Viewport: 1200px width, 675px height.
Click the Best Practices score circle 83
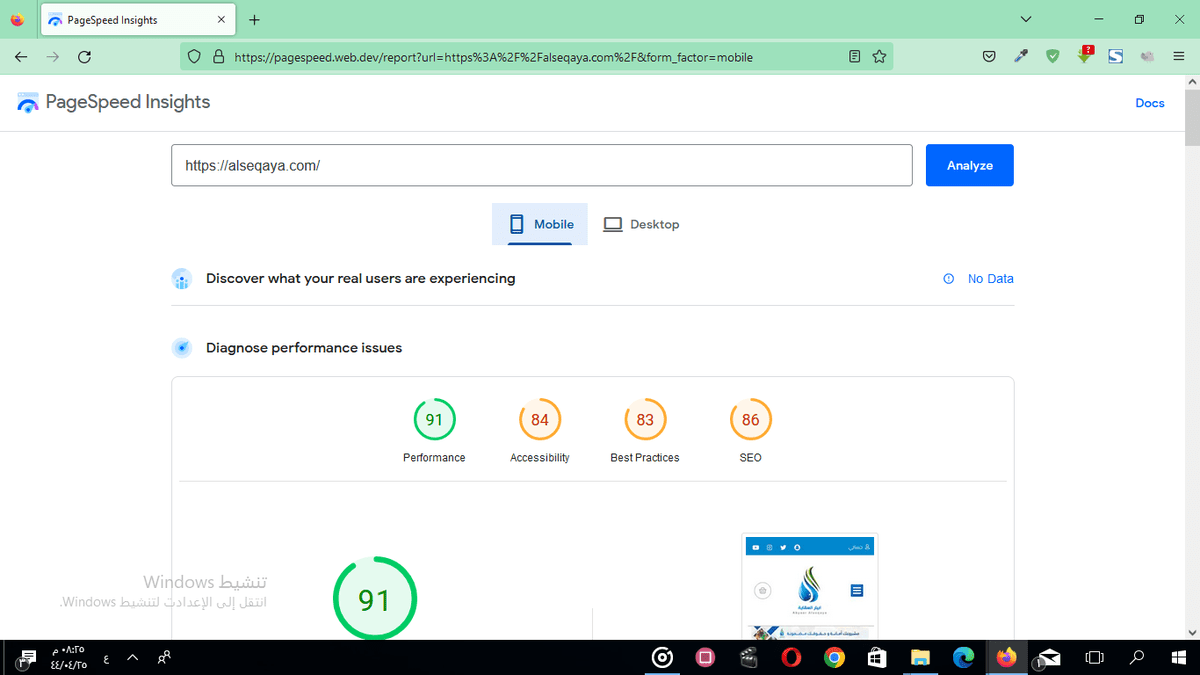pos(645,420)
